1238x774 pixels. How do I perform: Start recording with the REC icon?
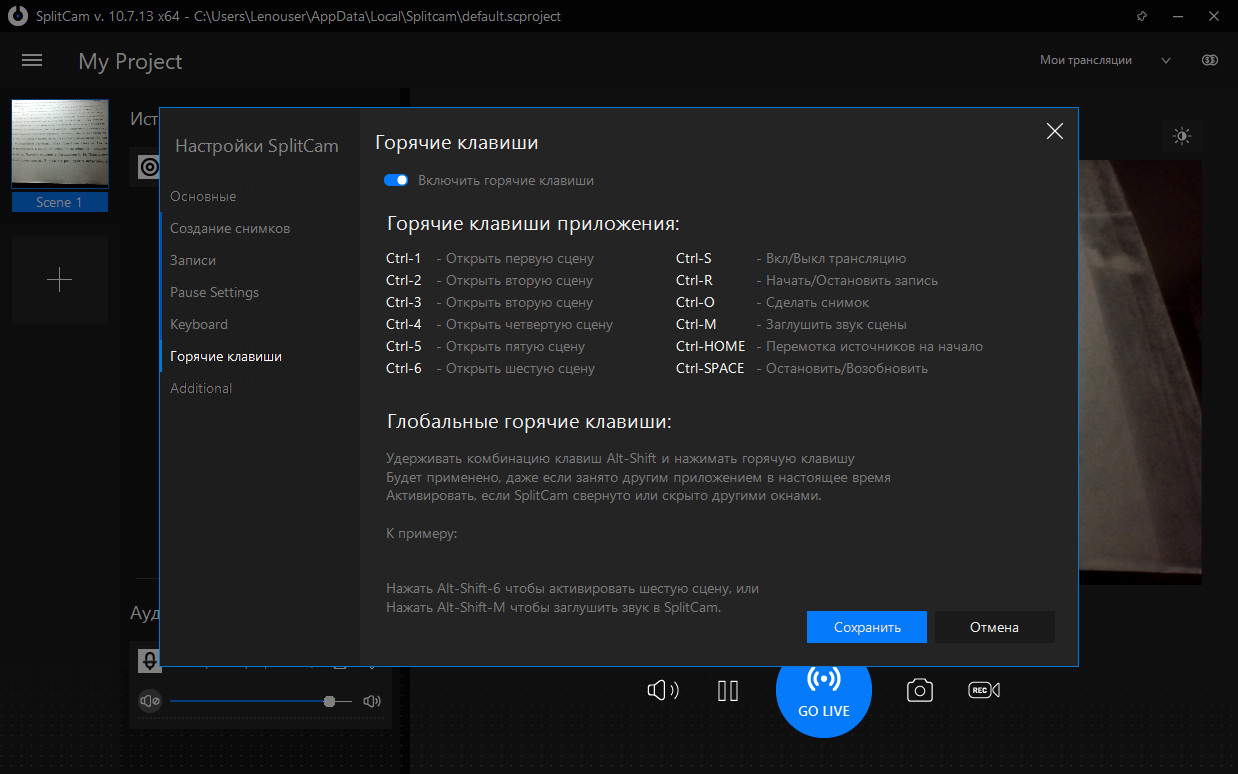(x=983, y=690)
